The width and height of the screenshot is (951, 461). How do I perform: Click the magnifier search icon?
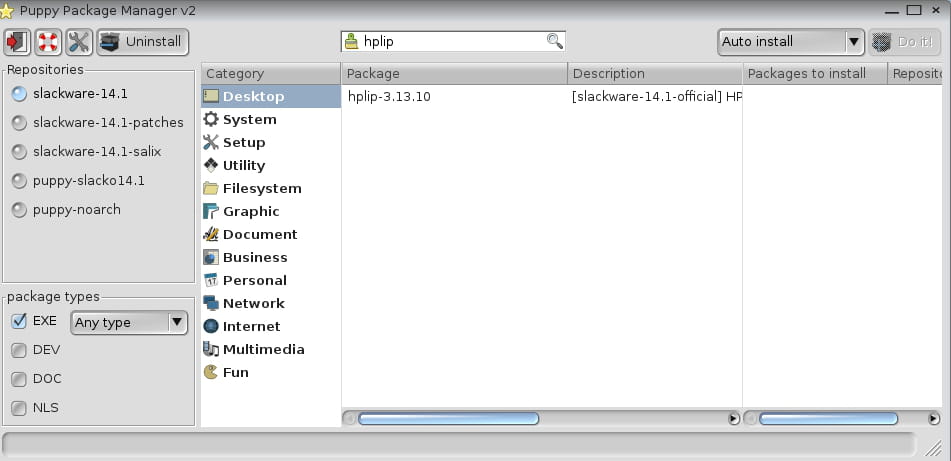coord(554,41)
